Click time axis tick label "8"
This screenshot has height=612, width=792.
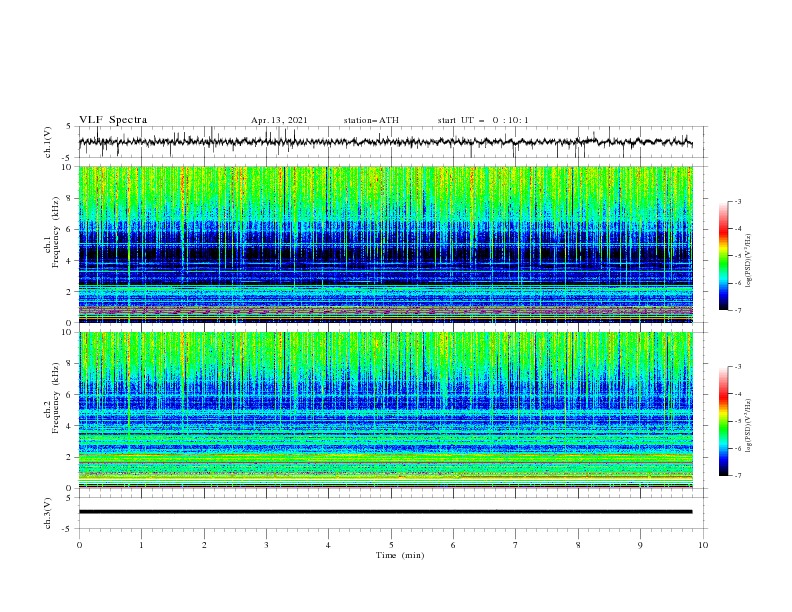click(x=578, y=545)
